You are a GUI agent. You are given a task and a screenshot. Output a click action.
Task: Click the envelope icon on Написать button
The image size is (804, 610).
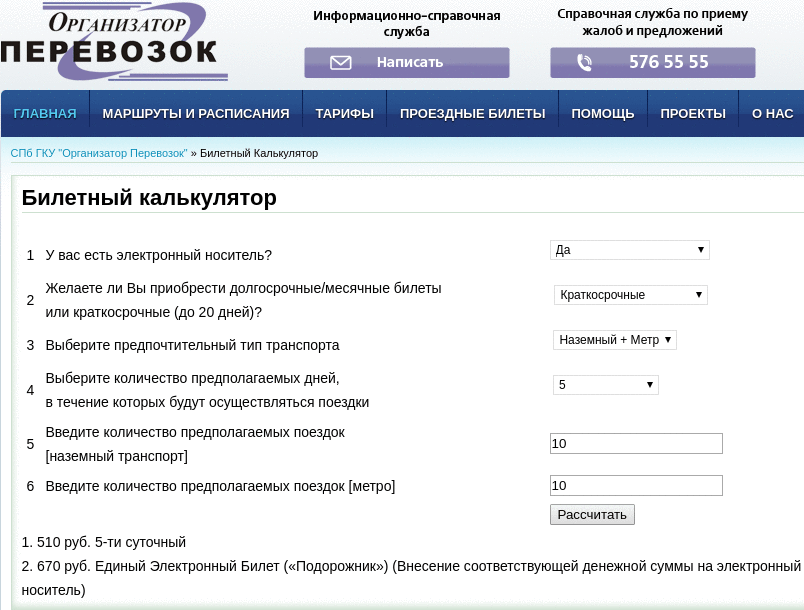click(341, 63)
